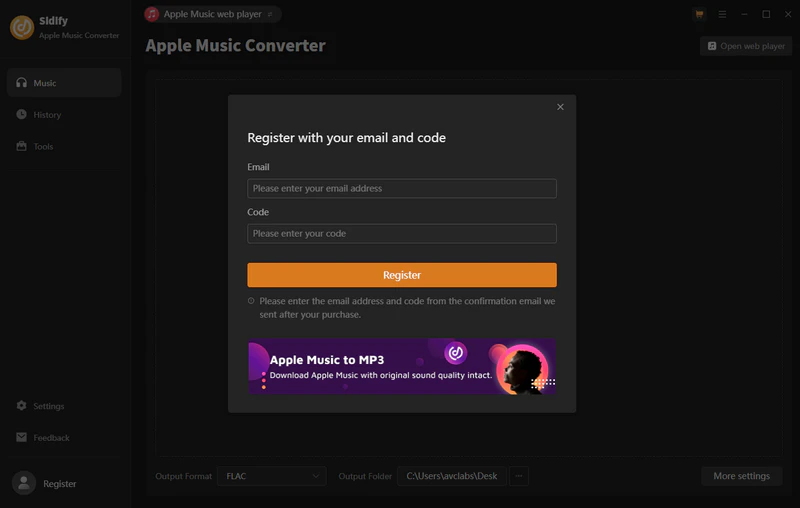Screen dimensions: 800x508
Task: Click the Sidify logo icon
Action: pyautogui.click(x=22, y=28)
